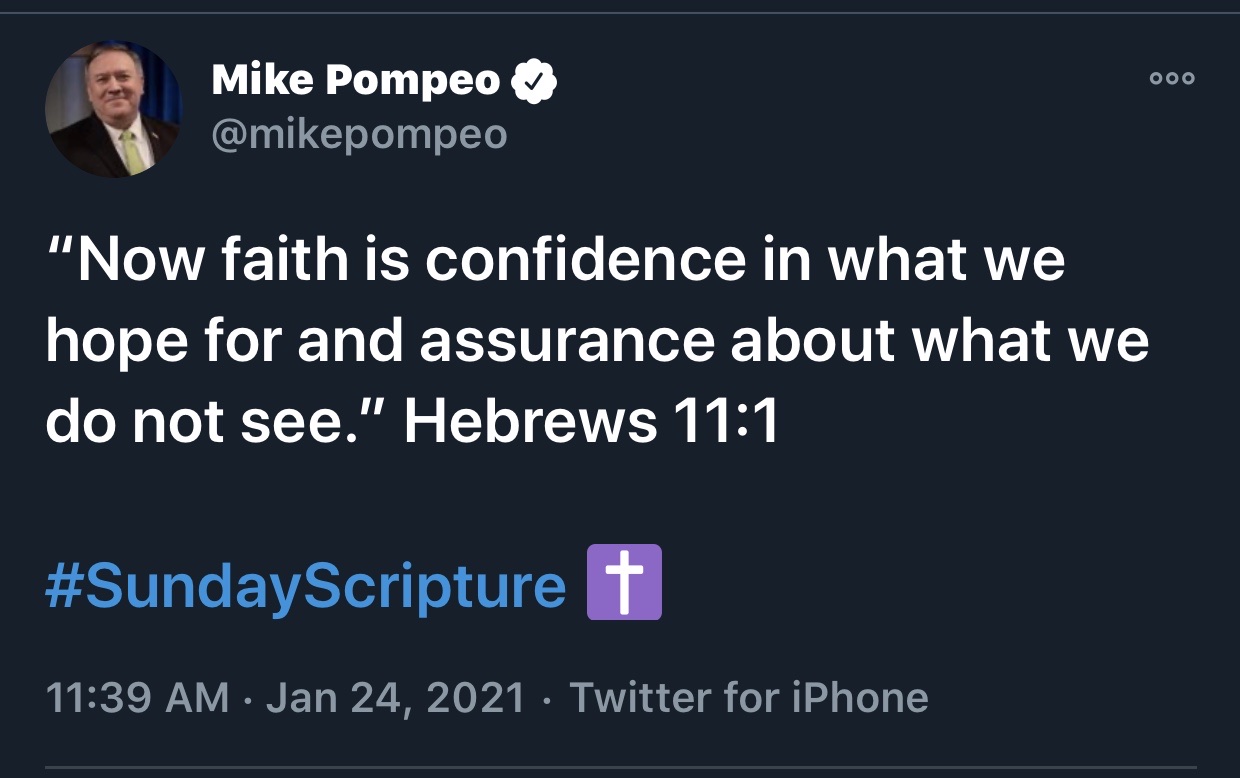Viewport: 1240px width, 778px height.
Task: Click the word "faith" in the tweet
Action: (x=283, y=260)
